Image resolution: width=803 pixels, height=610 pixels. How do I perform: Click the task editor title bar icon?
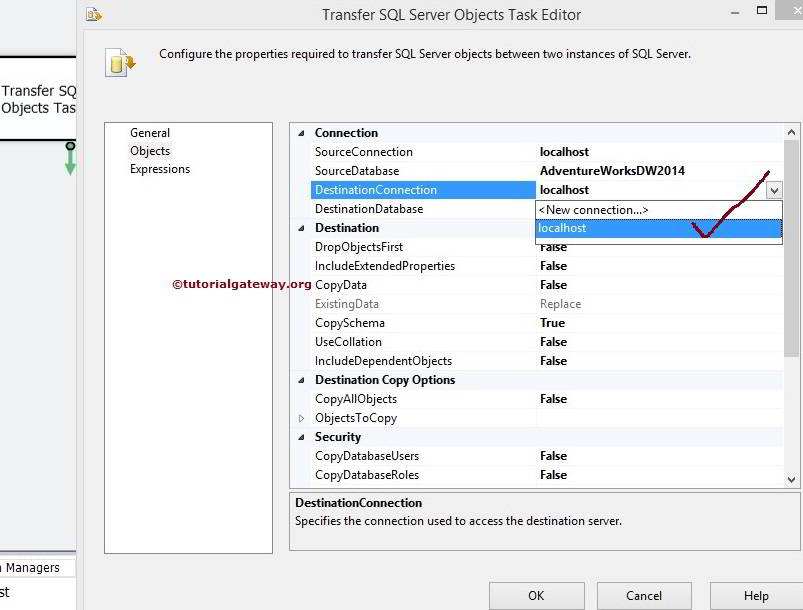coord(95,14)
